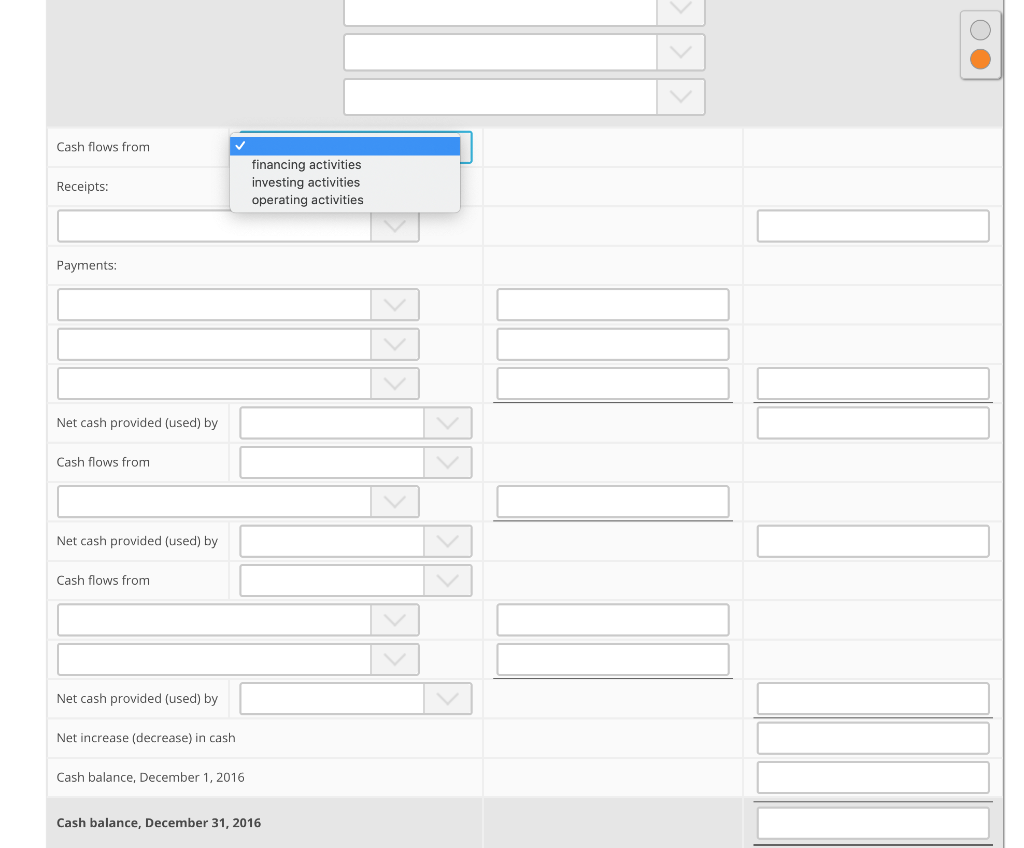This screenshot has width=1024, height=848.
Task: Click the first payment amount field
Action: click(x=613, y=305)
